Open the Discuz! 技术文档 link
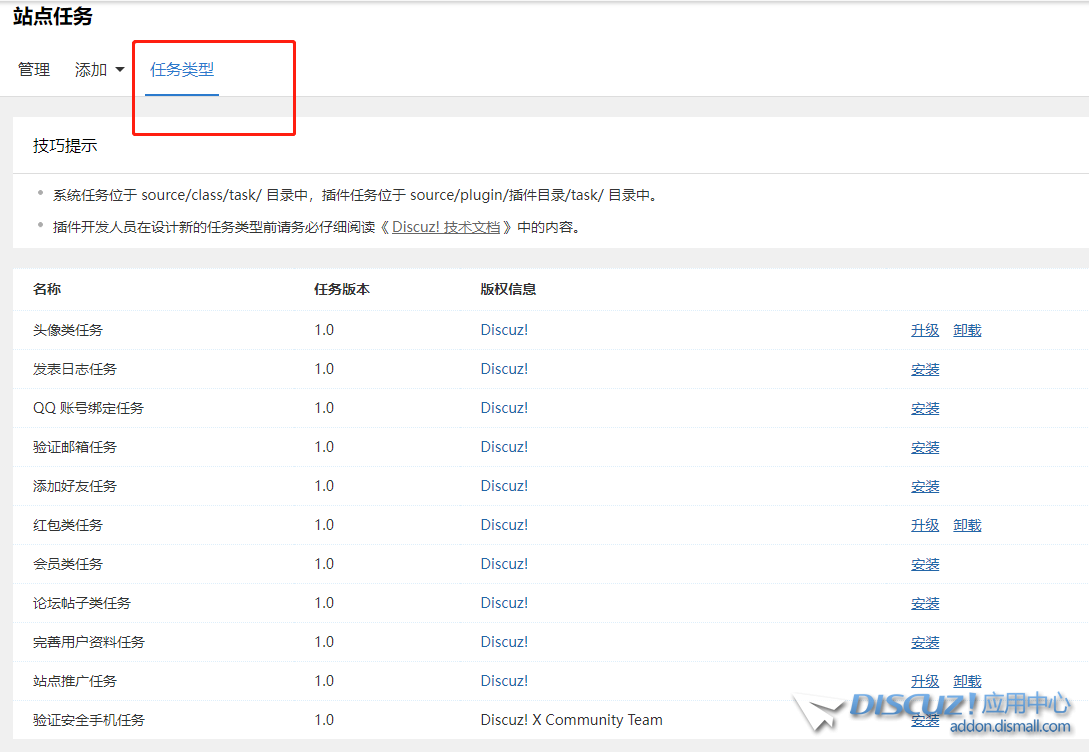Image resolution: width=1089 pixels, height=752 pixels. (446, 226)
